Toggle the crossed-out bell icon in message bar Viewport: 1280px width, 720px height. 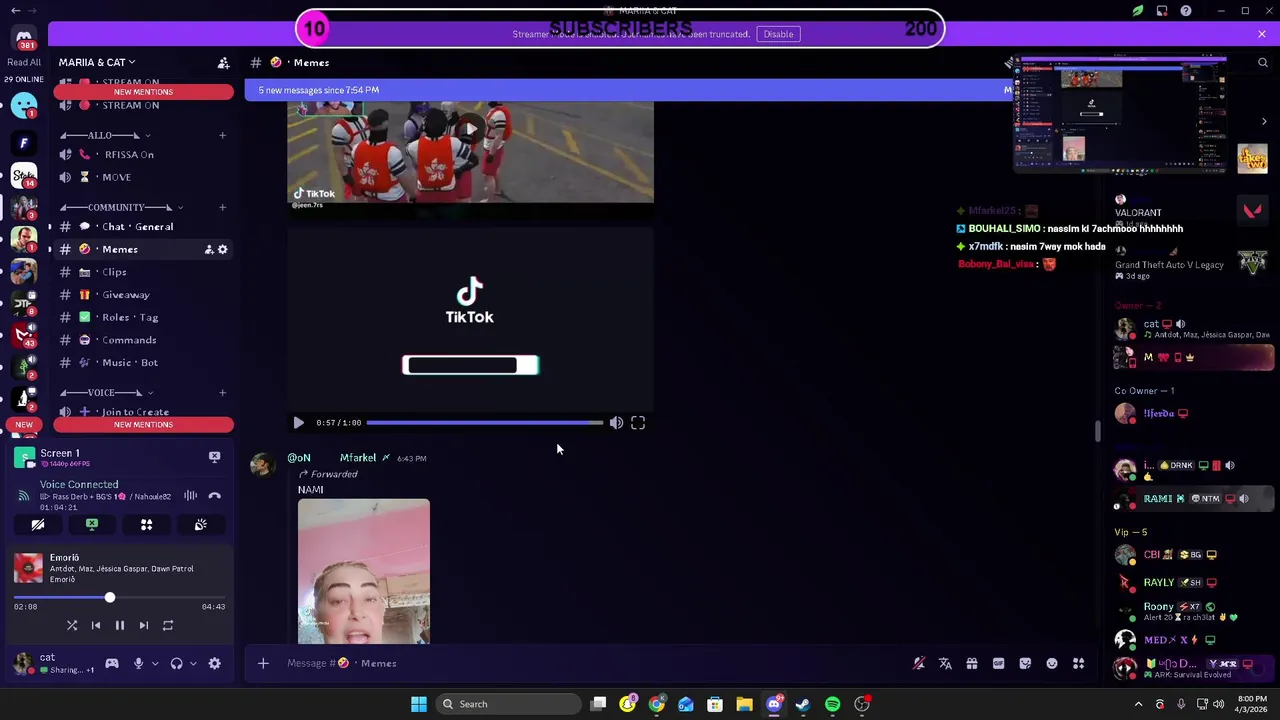click(919, 663)
